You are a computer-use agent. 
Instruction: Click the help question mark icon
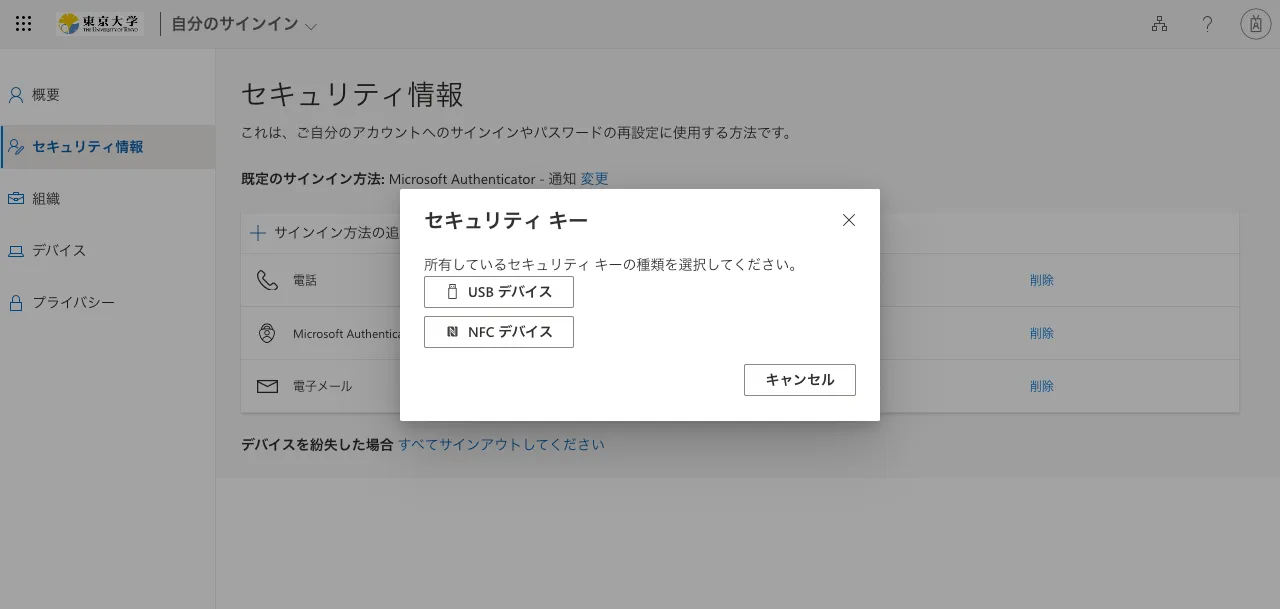pyautogui.click(x=1207, y=24)
